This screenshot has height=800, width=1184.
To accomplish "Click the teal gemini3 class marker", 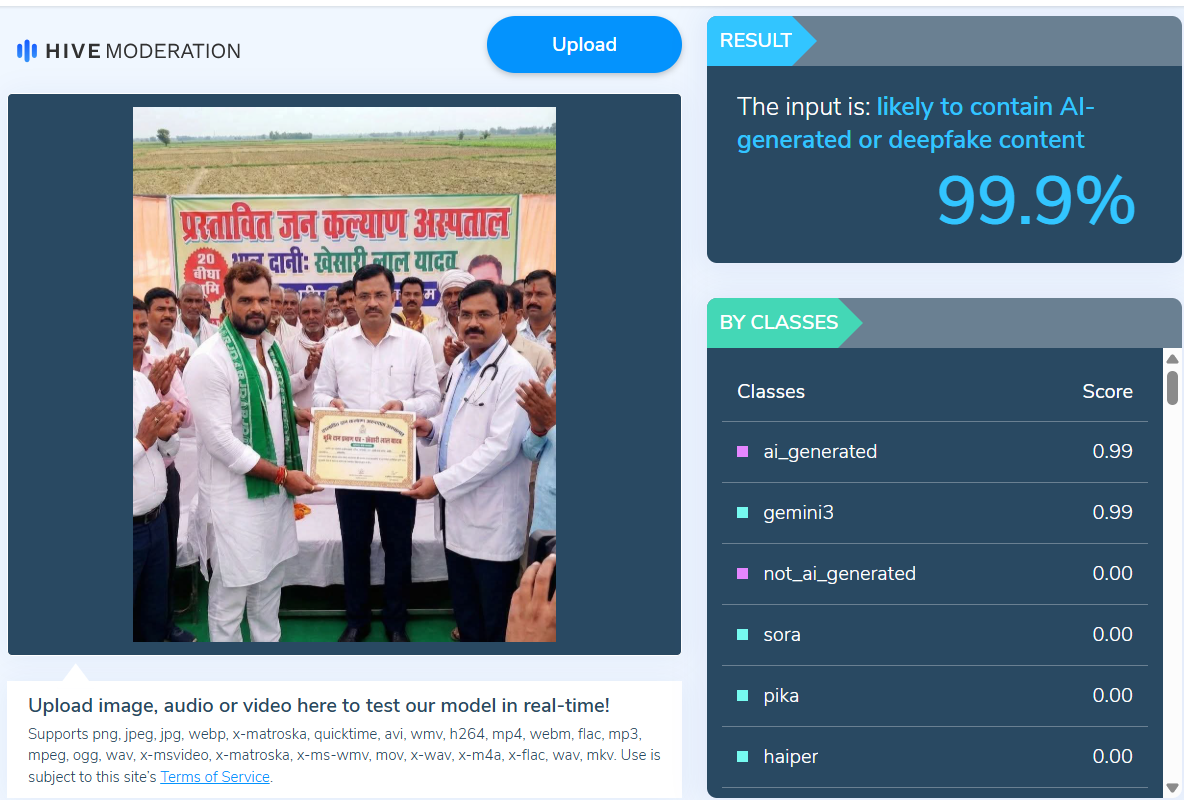I will click(742, 513).
